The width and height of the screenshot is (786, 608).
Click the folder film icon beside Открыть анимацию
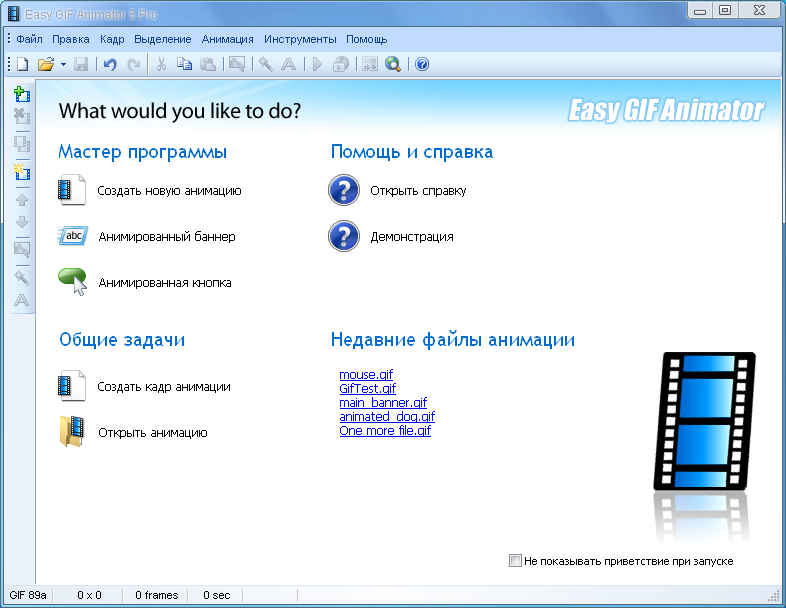[72, 432]
